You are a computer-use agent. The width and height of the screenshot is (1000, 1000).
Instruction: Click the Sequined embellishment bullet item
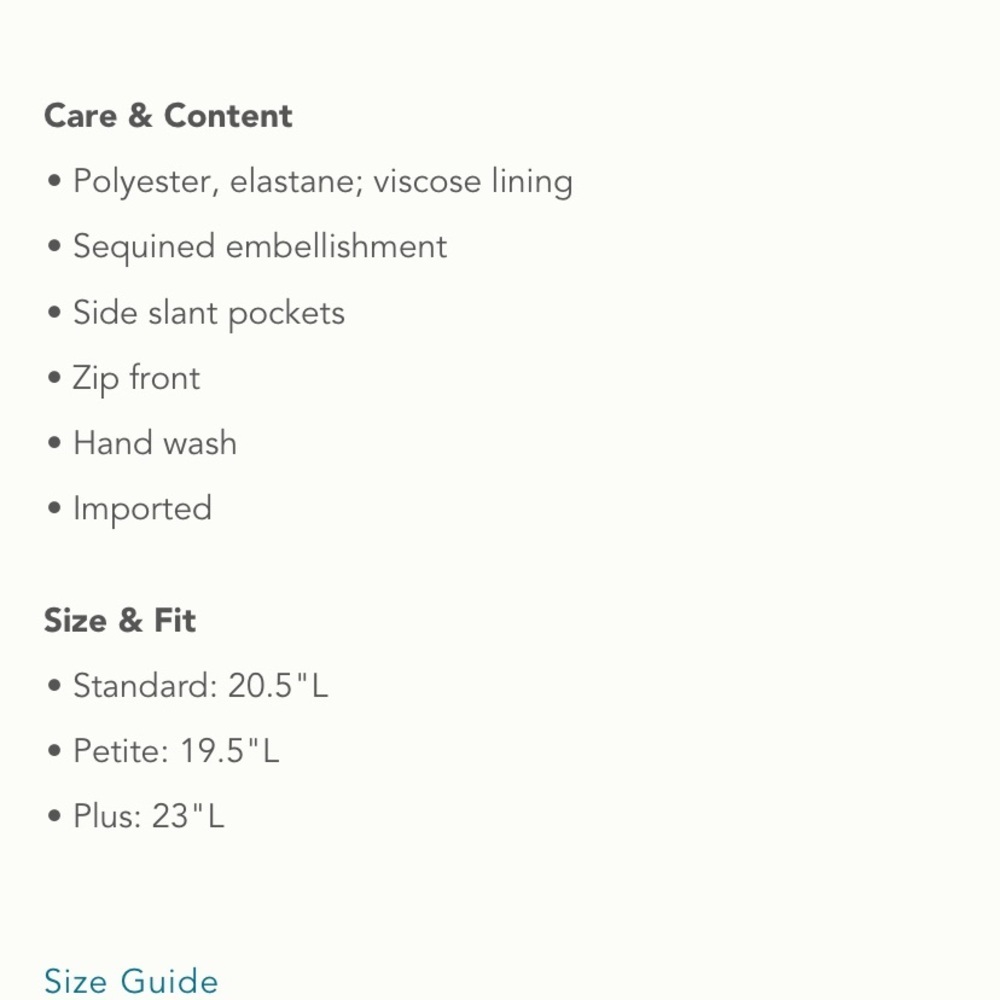260,247
